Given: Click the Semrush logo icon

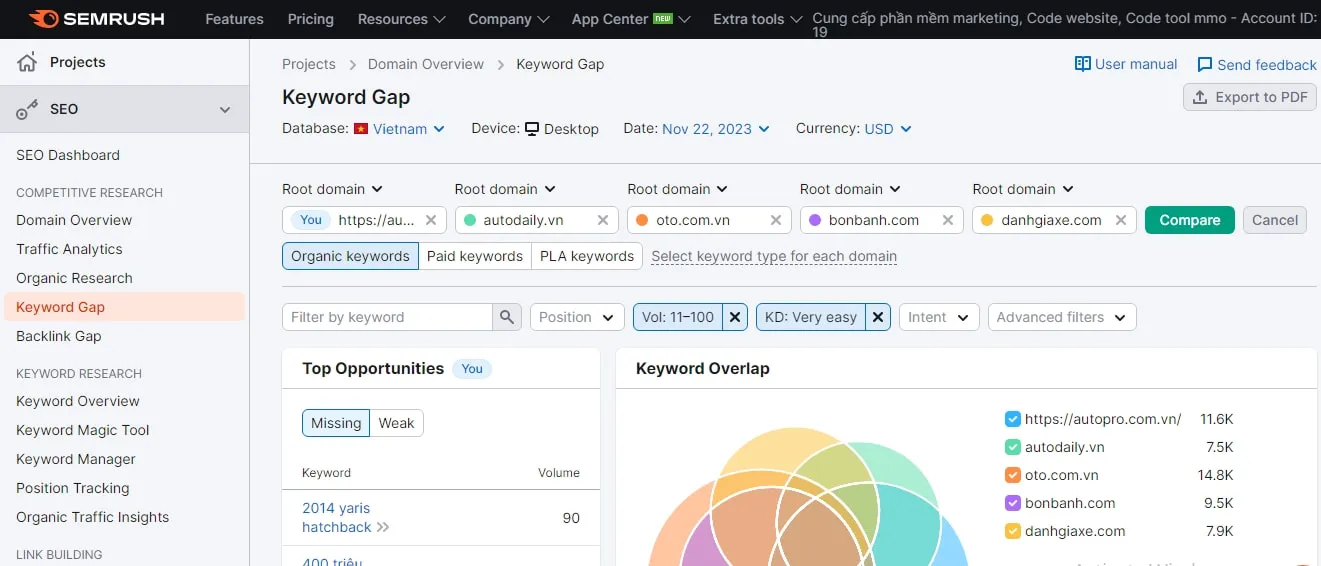Looking at the screenshot, I should click(x=43, y=19).
